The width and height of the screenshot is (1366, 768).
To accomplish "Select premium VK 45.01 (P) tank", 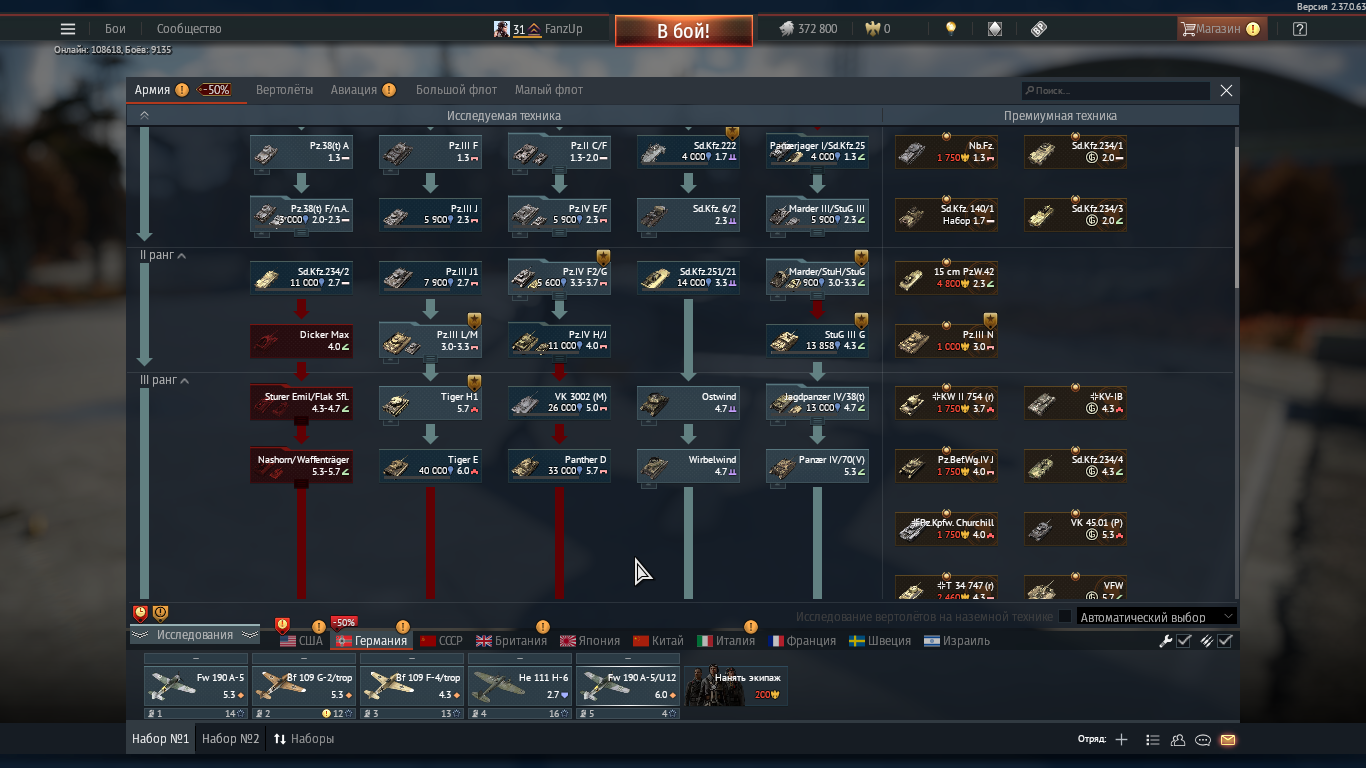I will [x=1075, y=529].
